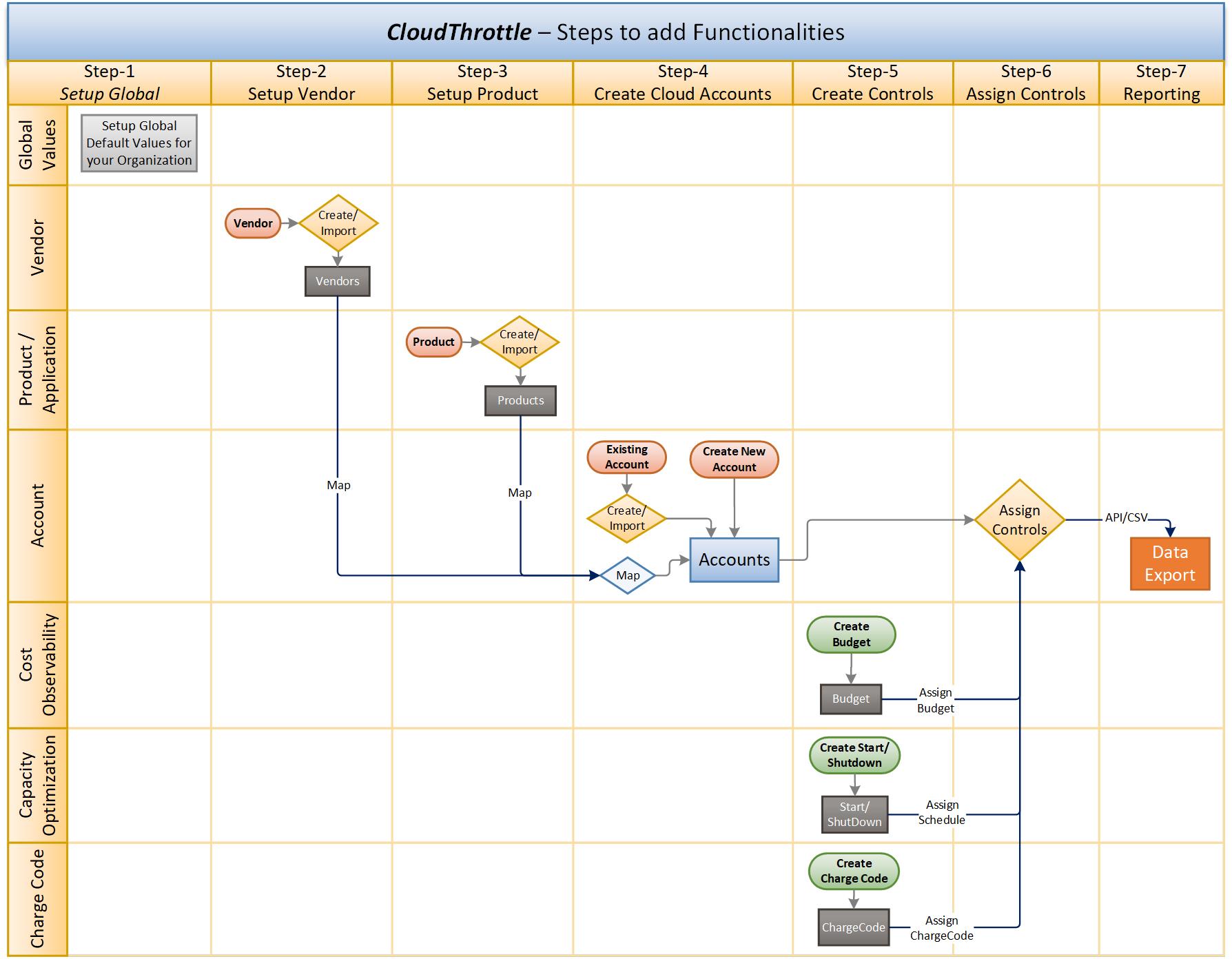
Task: Select the Vendors gray database shape
Action: [x=337, y=280]
